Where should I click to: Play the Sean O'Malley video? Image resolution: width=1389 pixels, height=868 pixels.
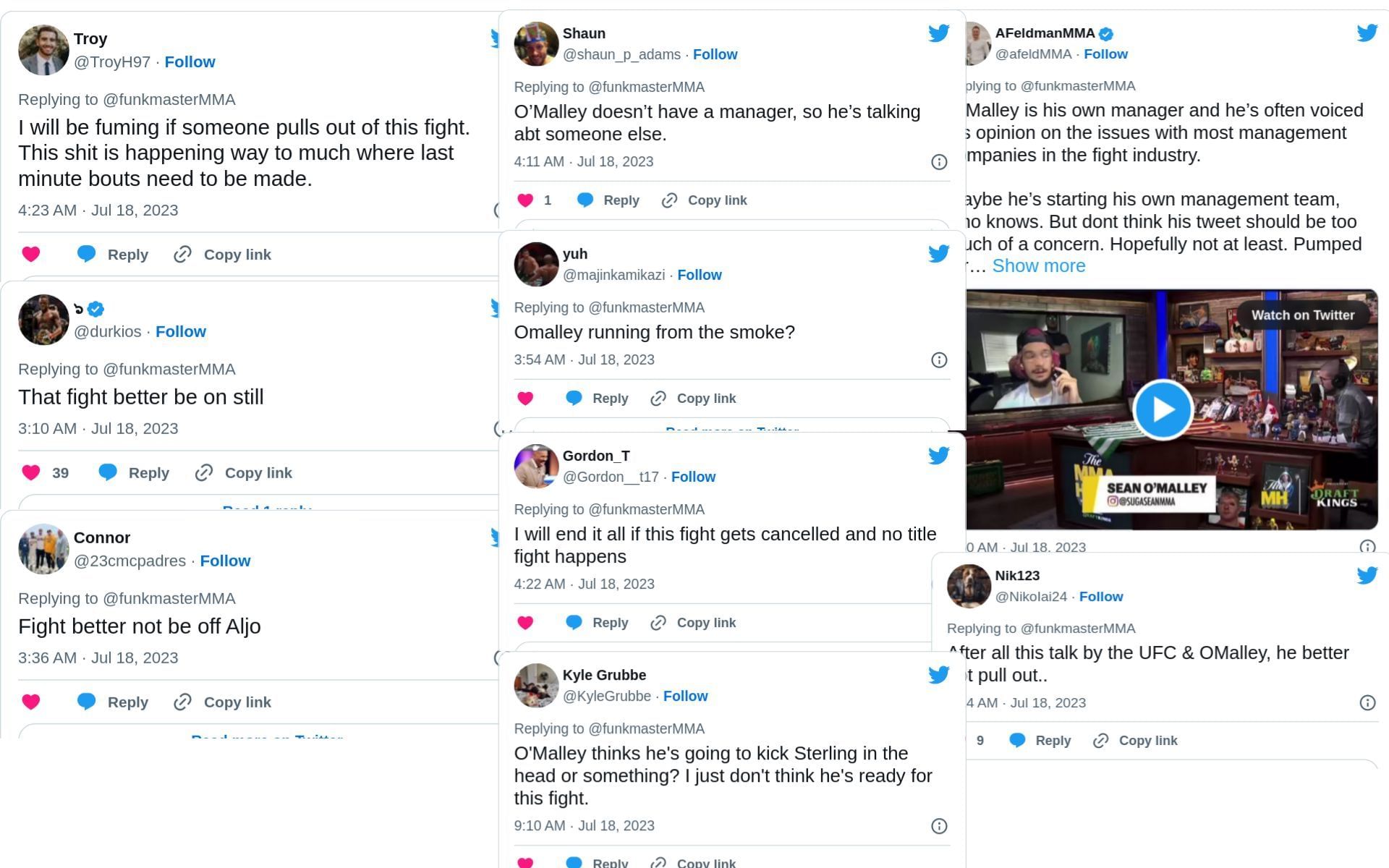coord(1163,409)
